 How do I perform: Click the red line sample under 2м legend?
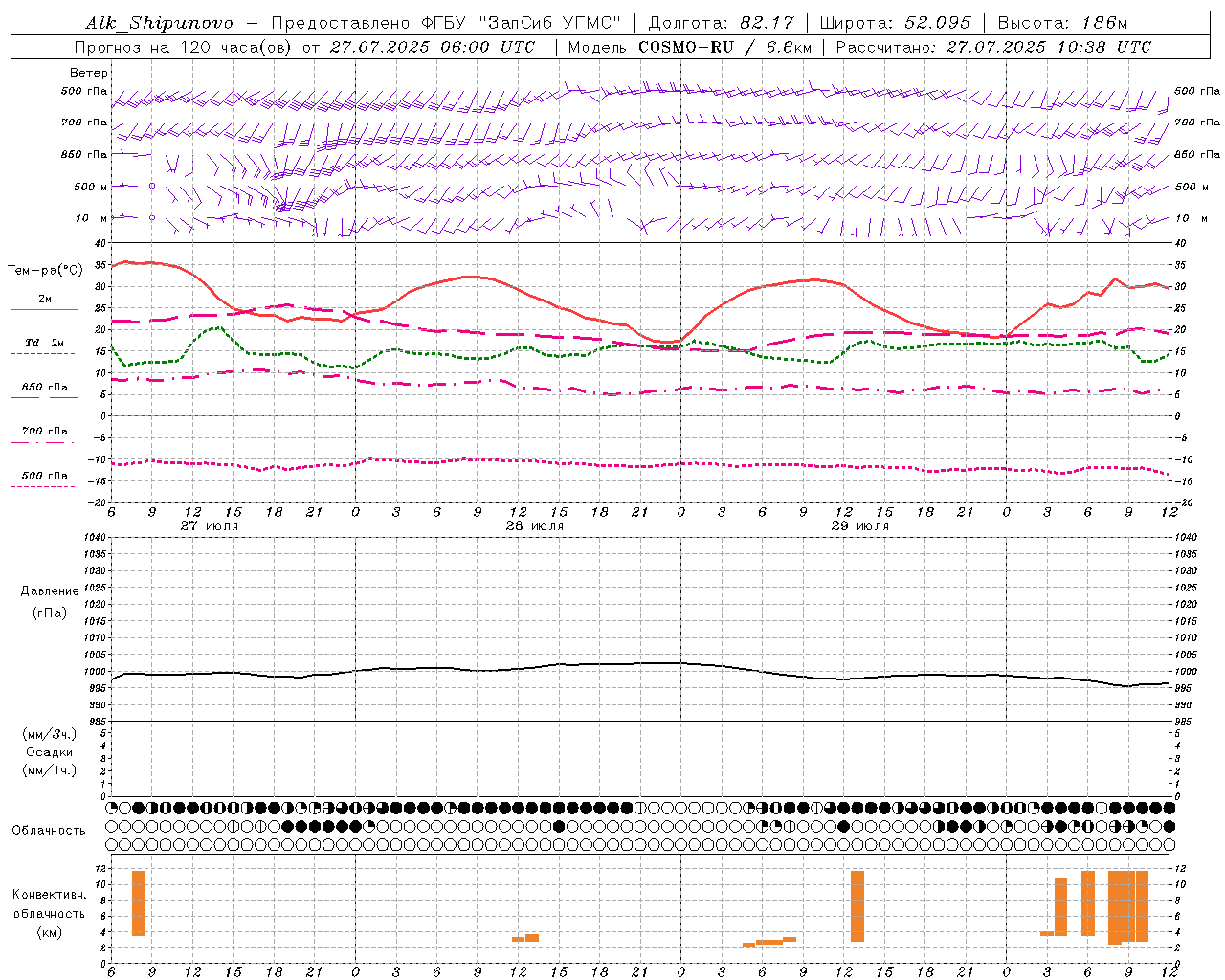pyautogui.click(x=44, y=310)
